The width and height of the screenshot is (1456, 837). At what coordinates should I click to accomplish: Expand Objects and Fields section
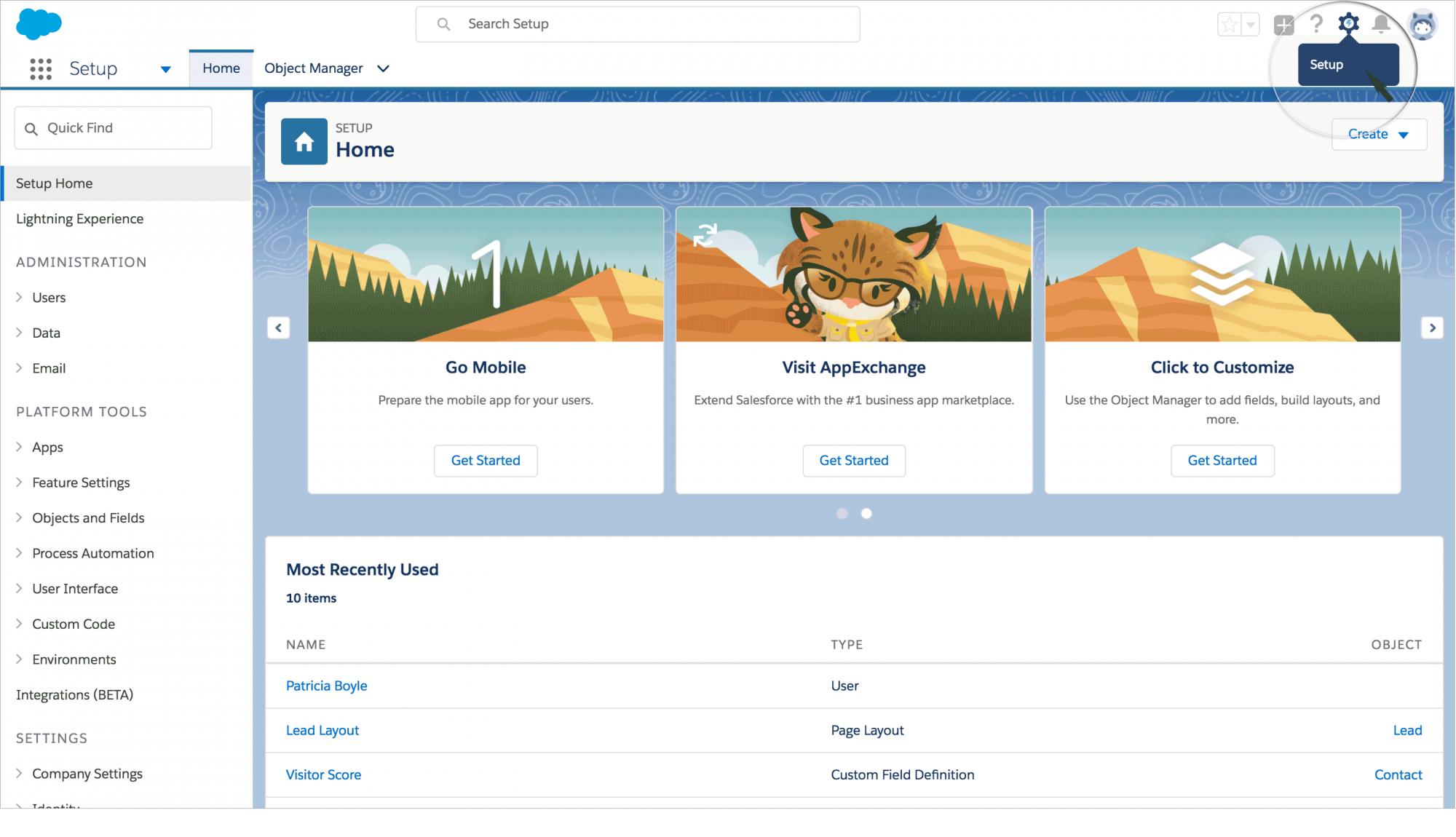click(20, 517)
